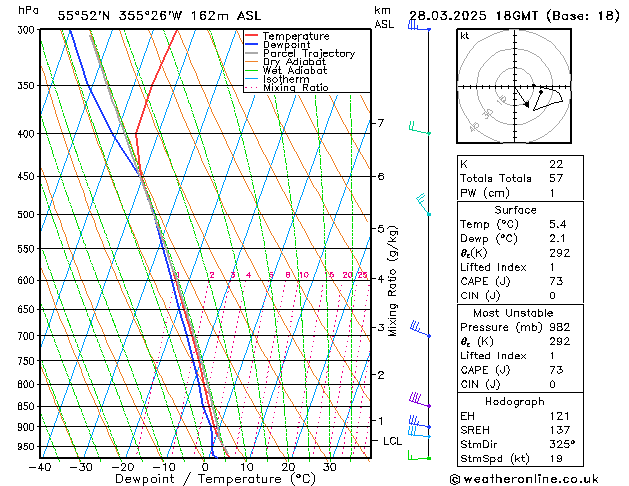Click the Parcel Trajectory legend entry
Image resolution: width=629 pixels, height=486 pixels.
point(300,53)
